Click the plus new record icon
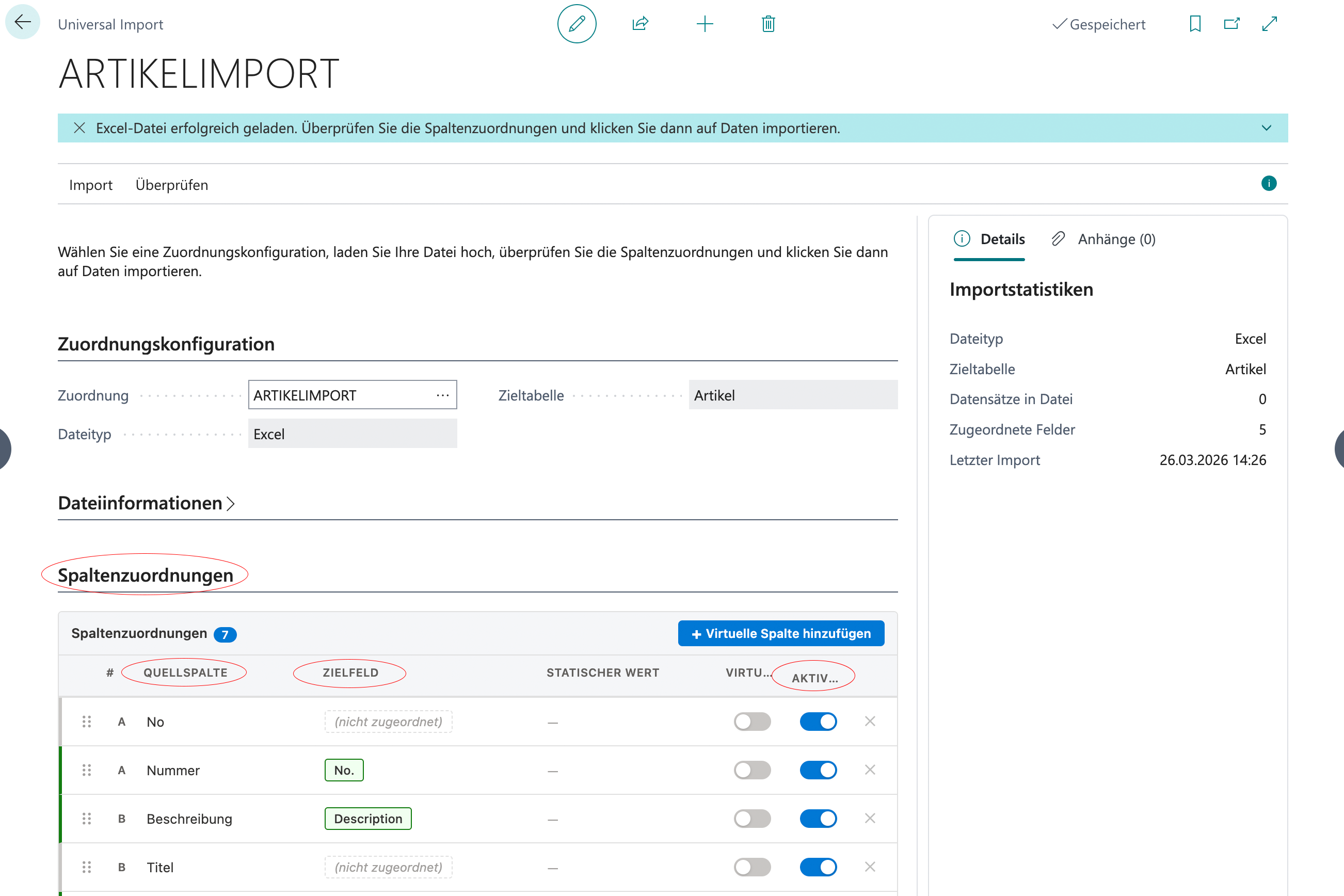1344x896 pixels. (705, 24)
